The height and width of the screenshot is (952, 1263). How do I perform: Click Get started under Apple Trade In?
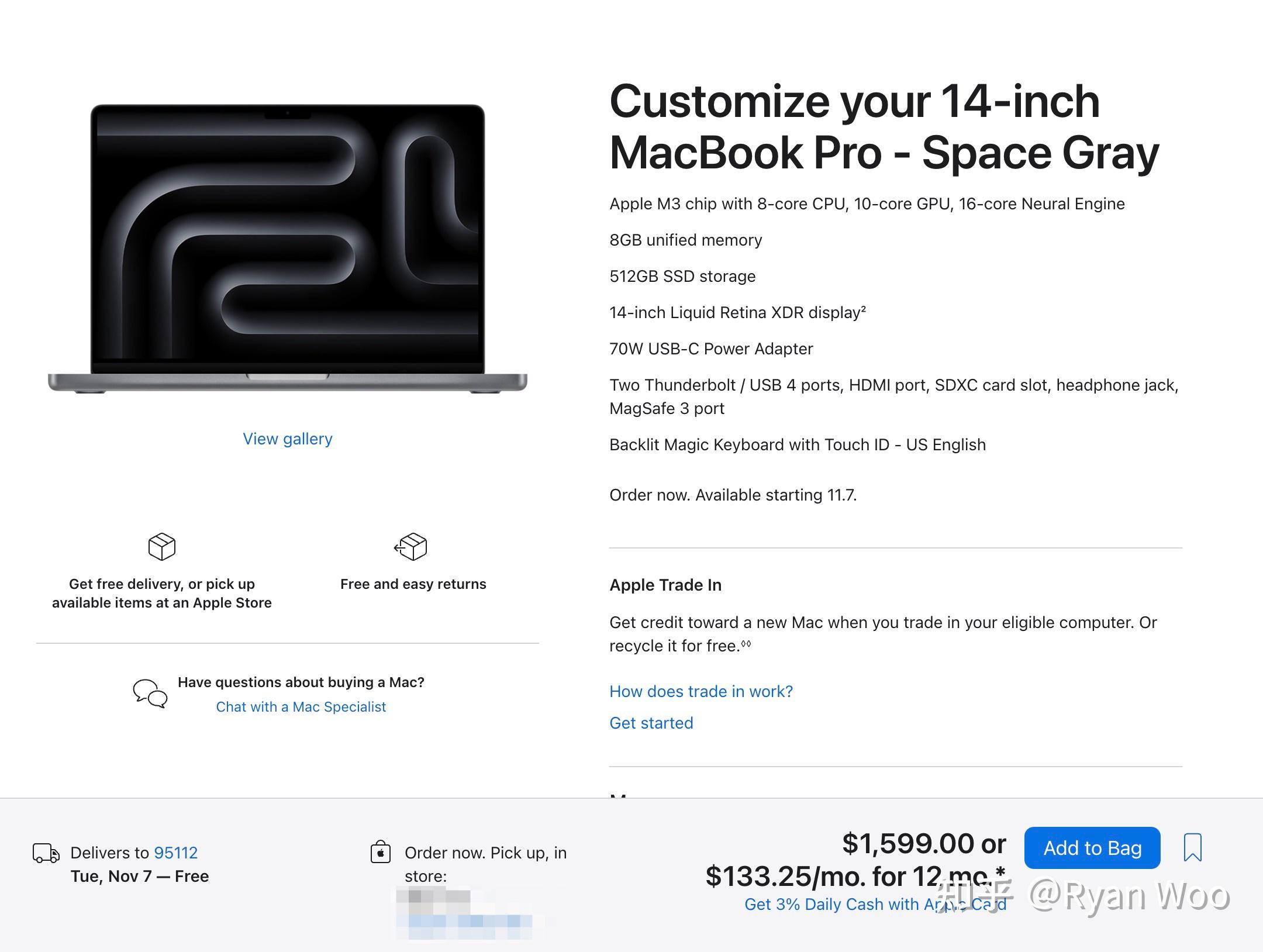coord(651,723)
